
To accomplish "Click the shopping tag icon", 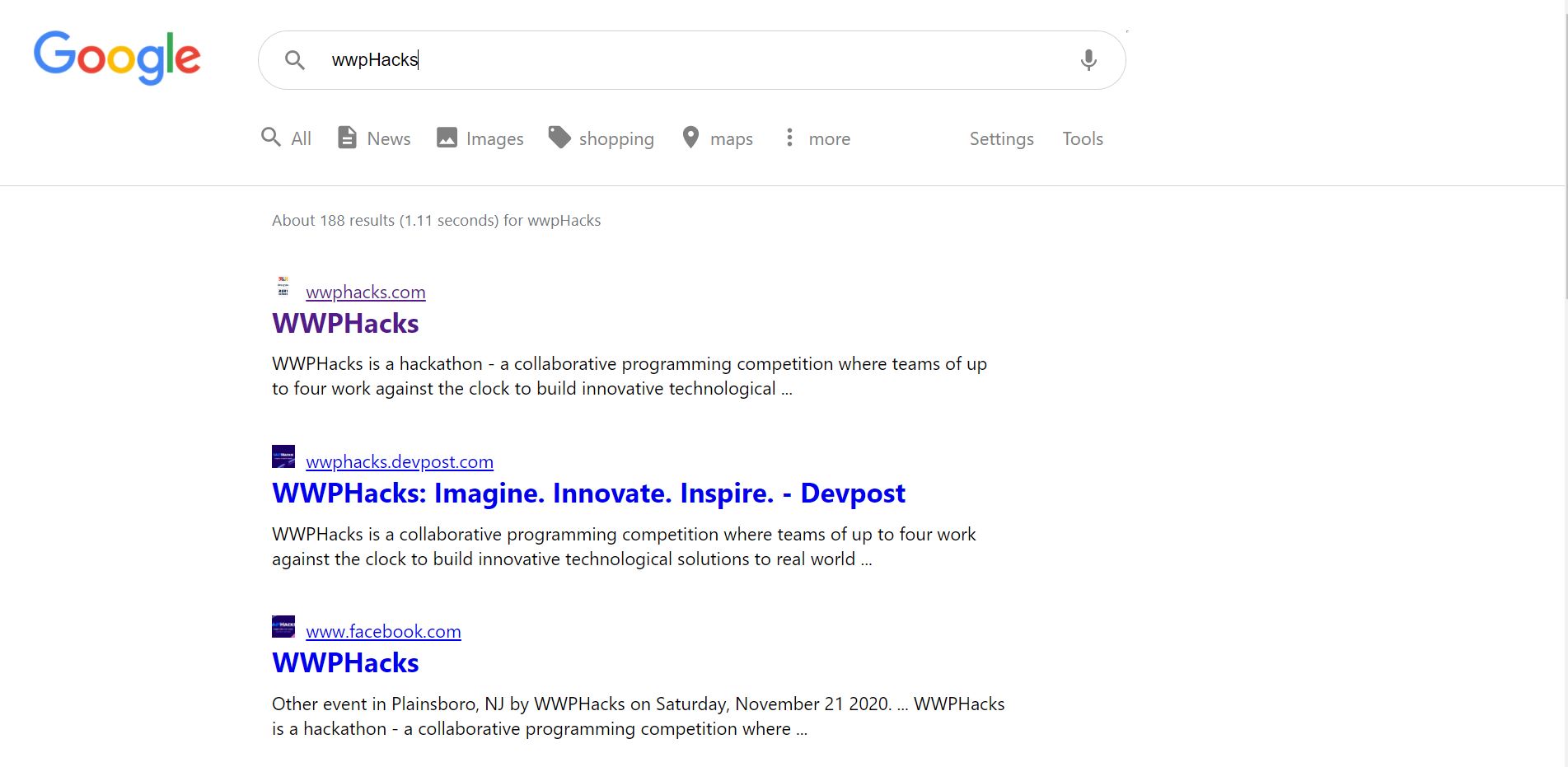I will [x=559, y=138].
